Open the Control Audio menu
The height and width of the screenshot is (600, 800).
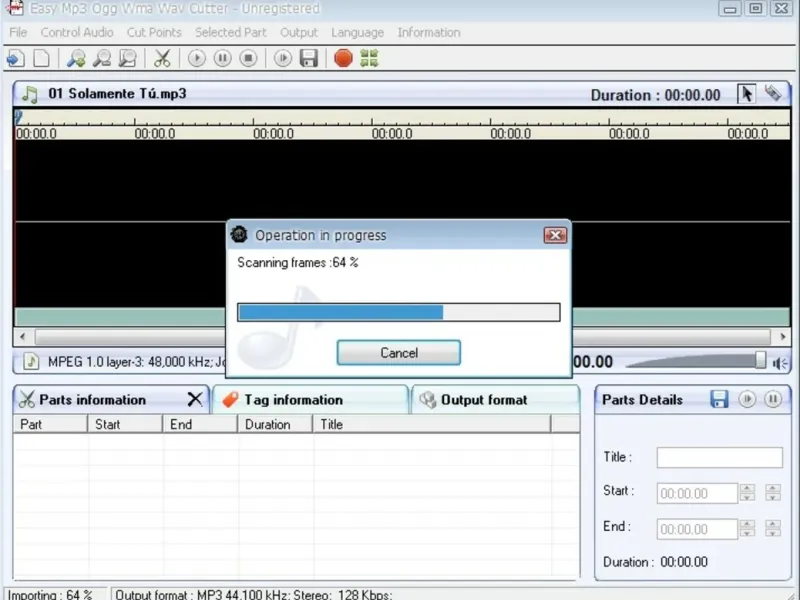77,32
